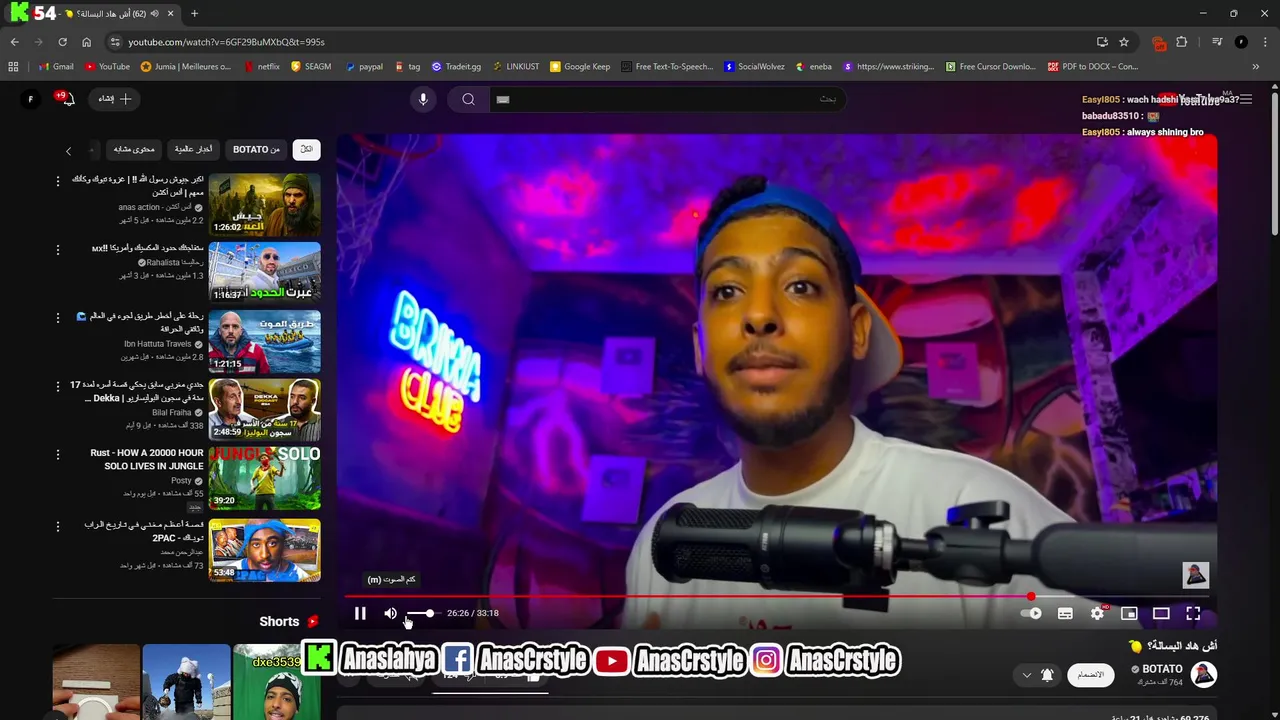Screen dimensions: 1280x720
Task: Click the URL address bar
Action: (600, 42)
